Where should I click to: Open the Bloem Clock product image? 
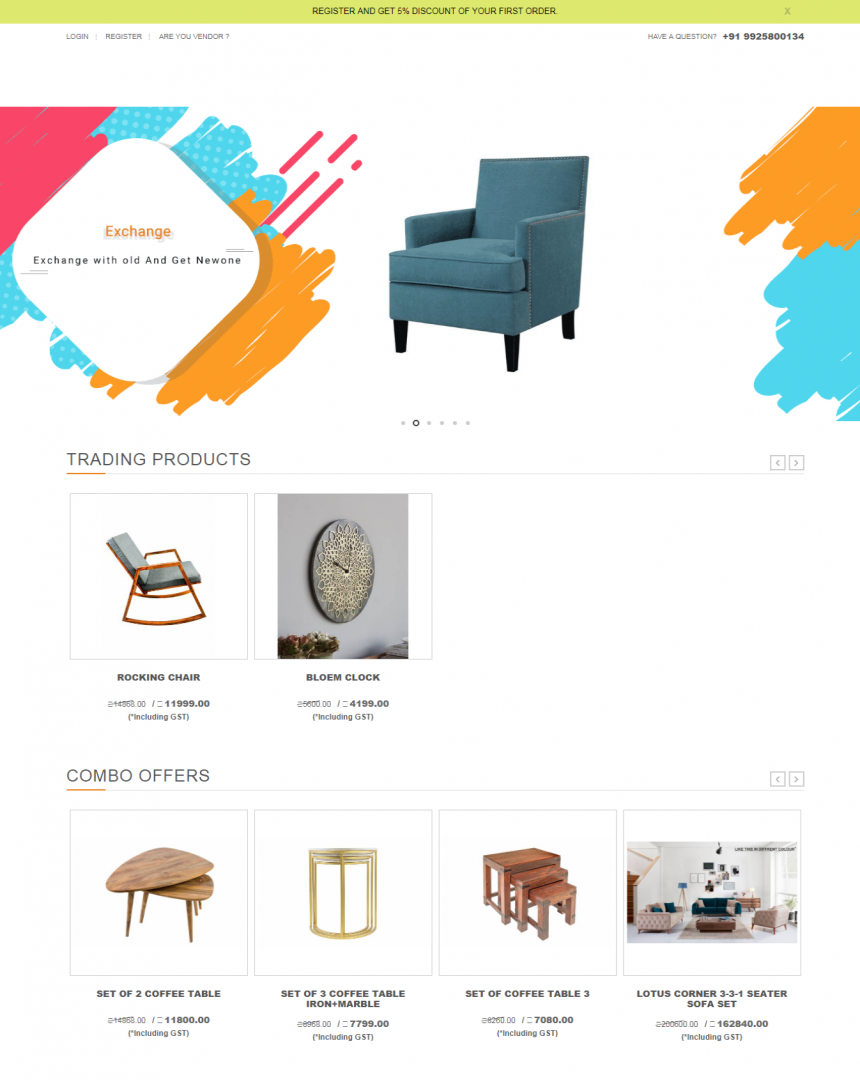pos(343,577)
